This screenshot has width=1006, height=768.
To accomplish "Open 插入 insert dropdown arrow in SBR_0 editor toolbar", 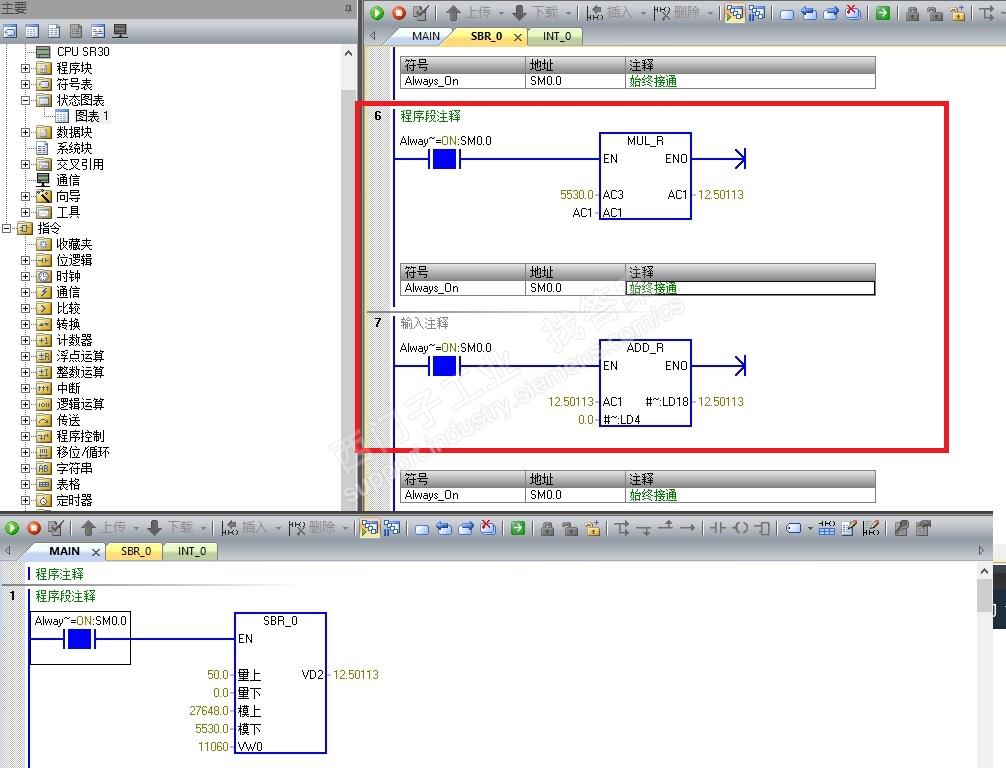I will pyautogui.click(x=643, y=13).
